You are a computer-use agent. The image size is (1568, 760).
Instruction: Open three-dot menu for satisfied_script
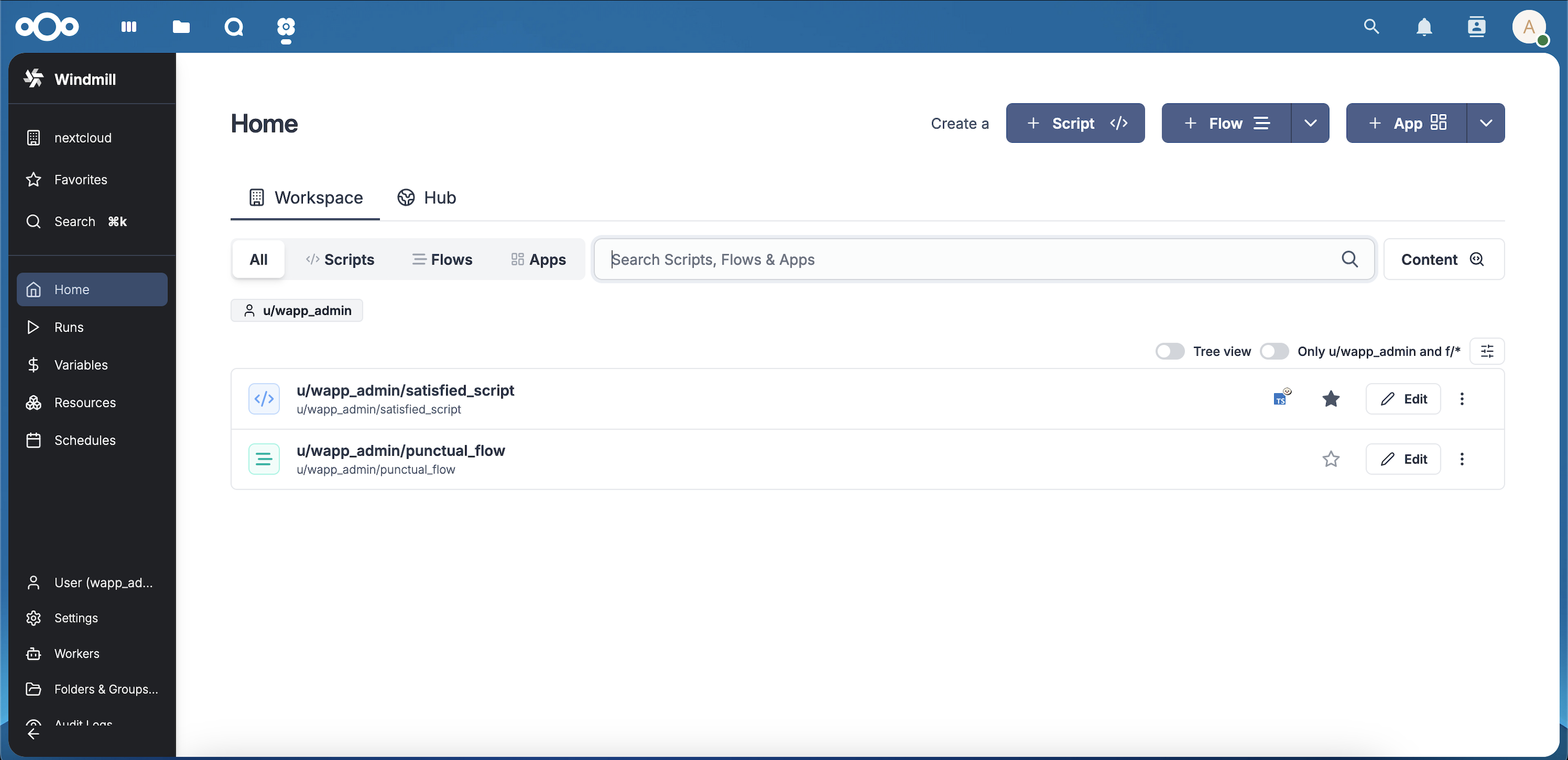coord(1461,399)
